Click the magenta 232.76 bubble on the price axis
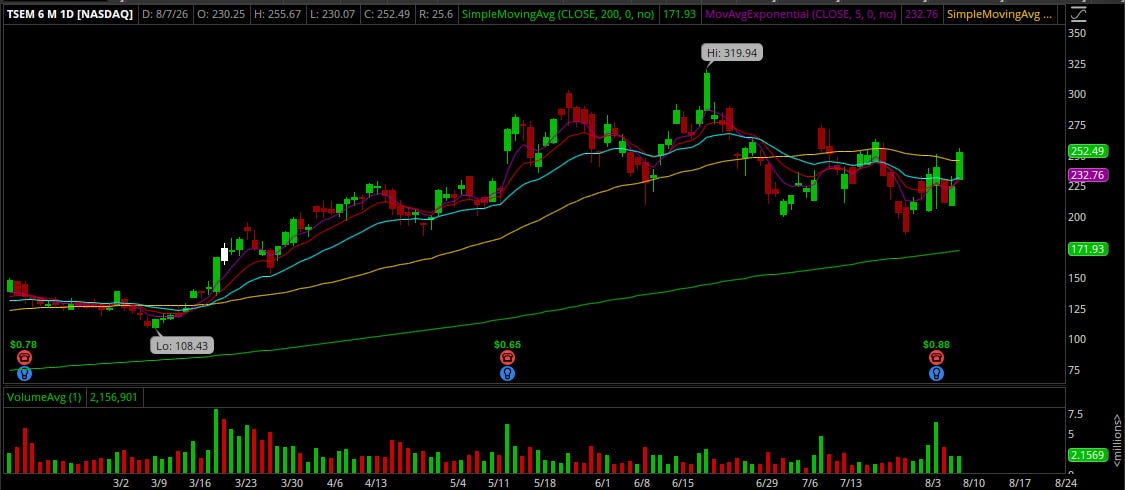Image resolution: width=1125 pixels, height=490 pixels. [1088, 175]
